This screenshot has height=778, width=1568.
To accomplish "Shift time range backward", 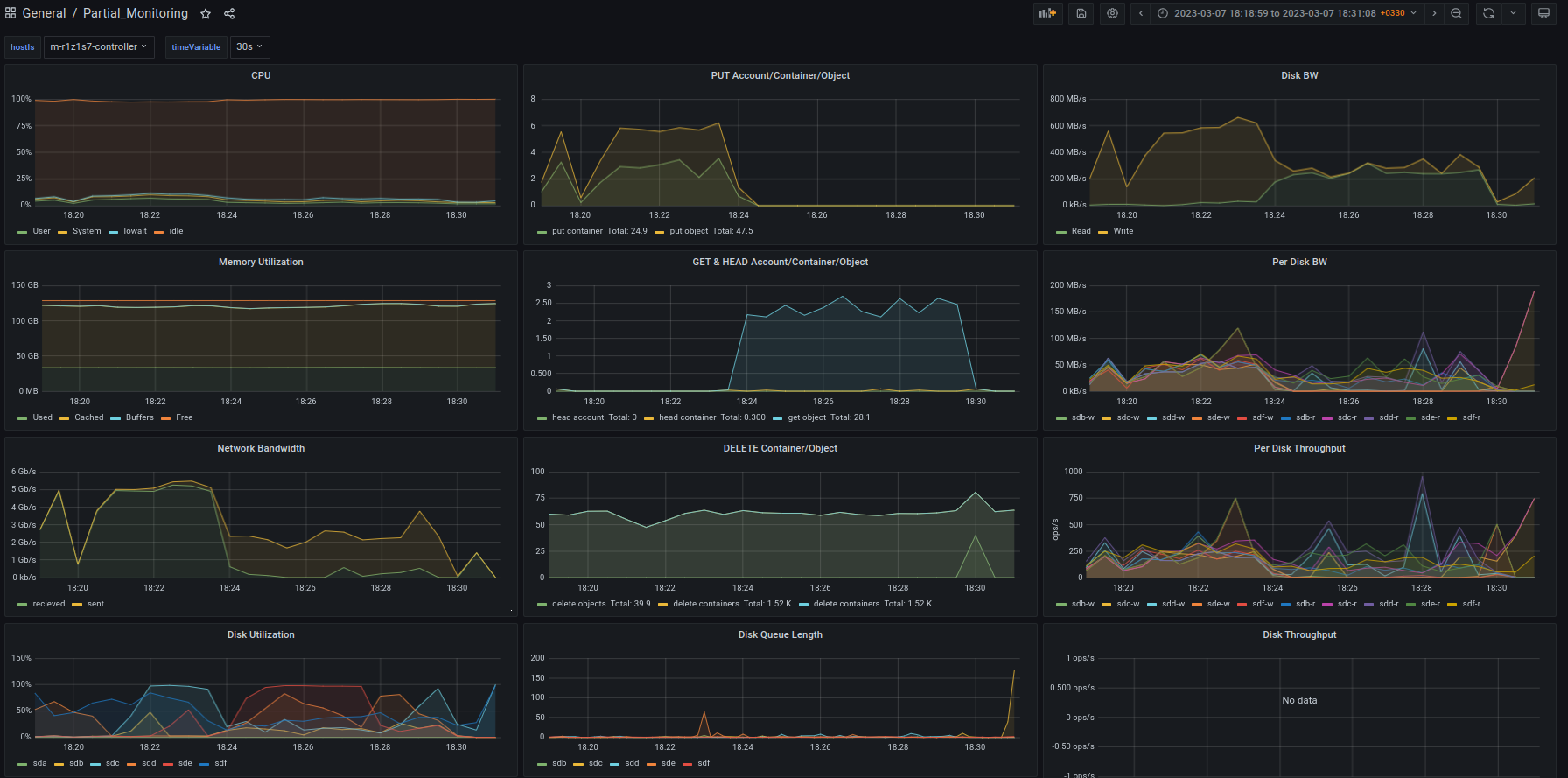I will tap(1141, 13).
